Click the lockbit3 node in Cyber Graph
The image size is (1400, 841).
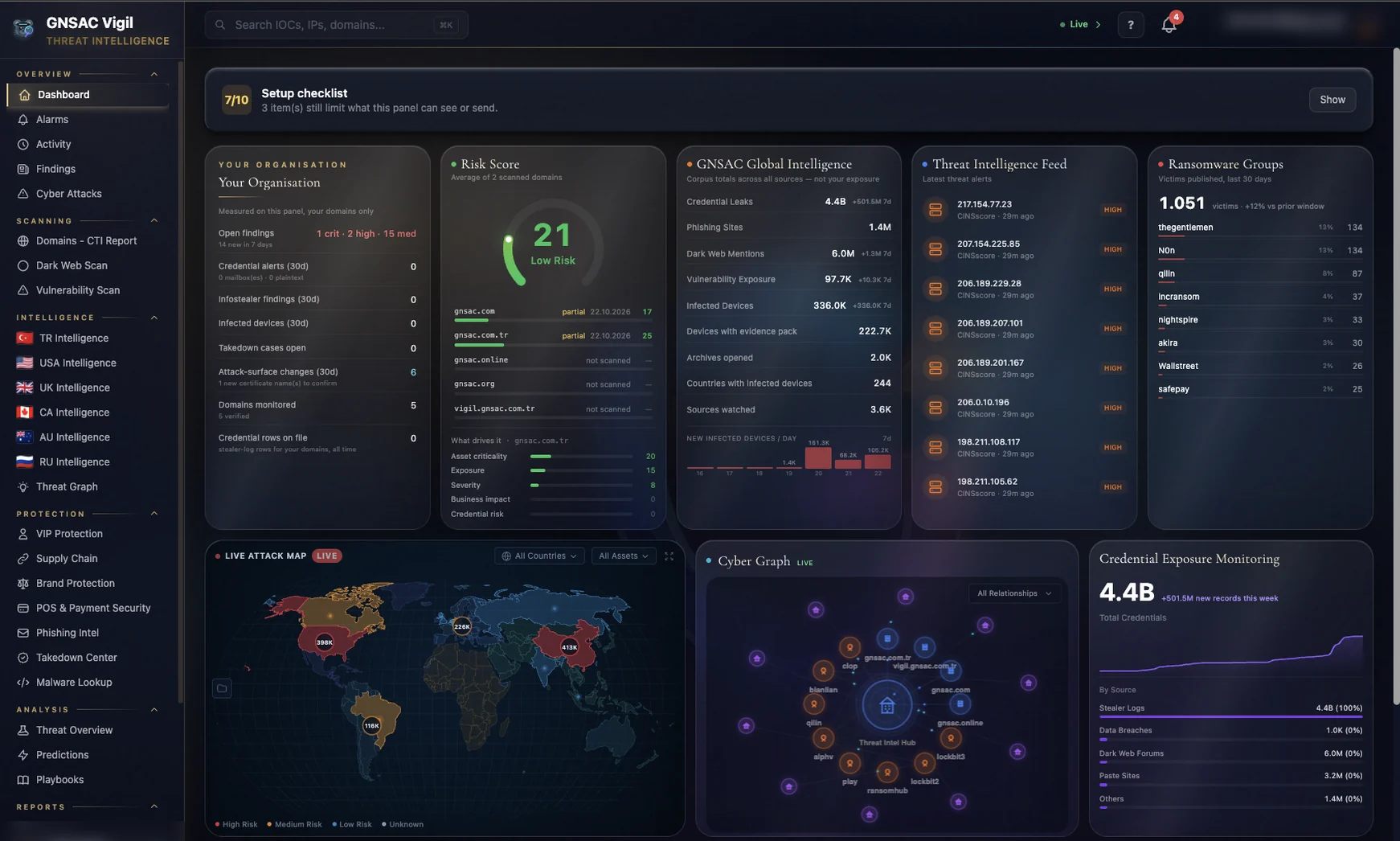point(951,737)
